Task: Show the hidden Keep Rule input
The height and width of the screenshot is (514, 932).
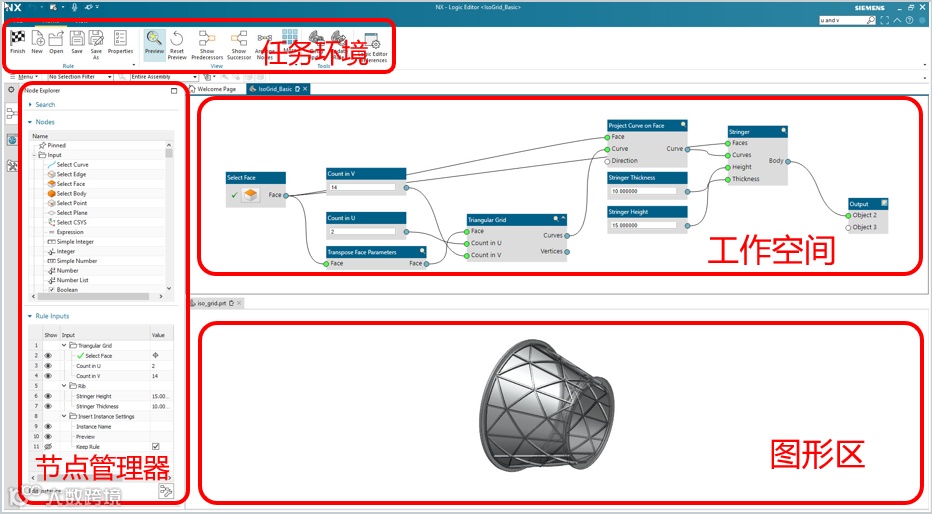Action: (x=48, y=446)
